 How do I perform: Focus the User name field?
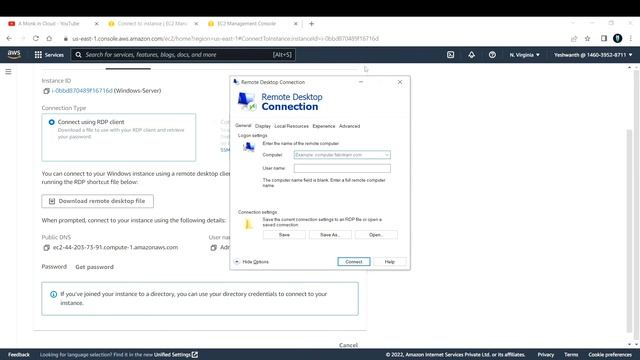pyautogui.click(x=342, y=168)
